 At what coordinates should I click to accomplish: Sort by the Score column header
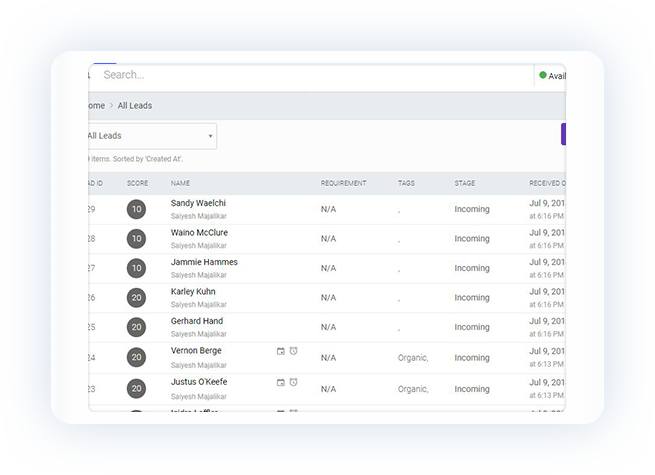coord(137,184)
